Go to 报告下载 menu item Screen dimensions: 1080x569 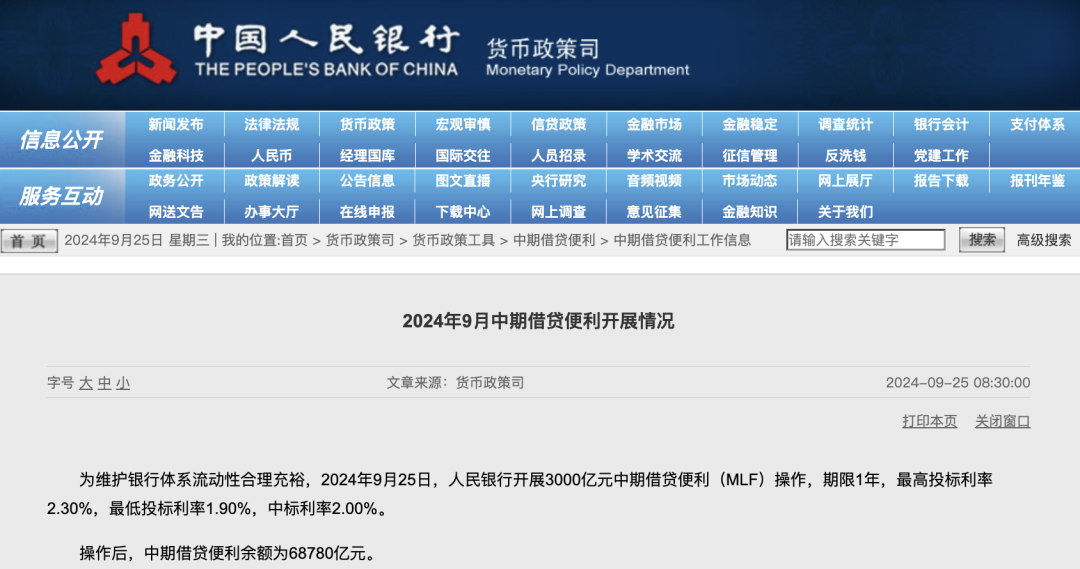coord(941,181)
